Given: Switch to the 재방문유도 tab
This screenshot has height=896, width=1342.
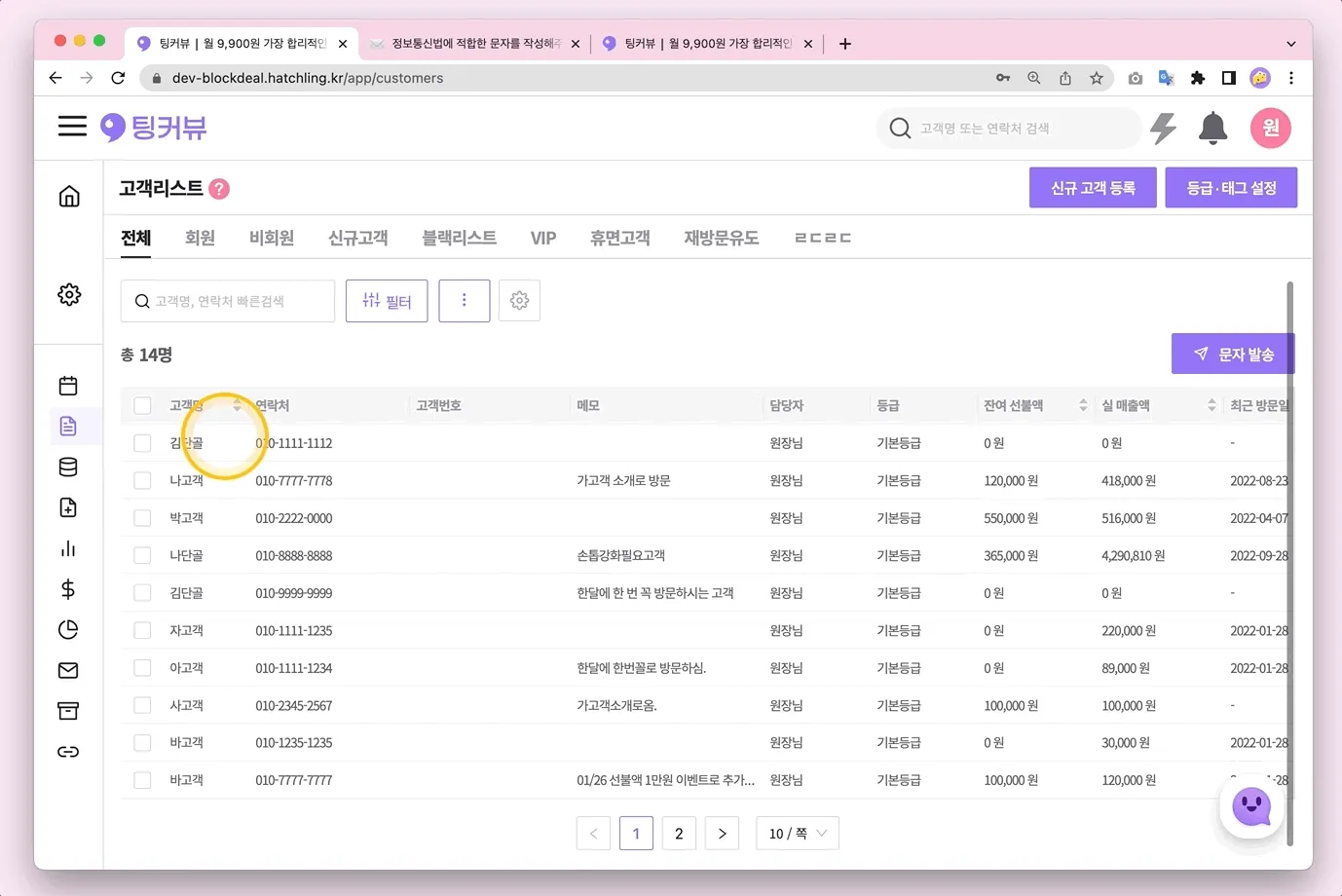Looking at the screenshot, I should (722, 238).
